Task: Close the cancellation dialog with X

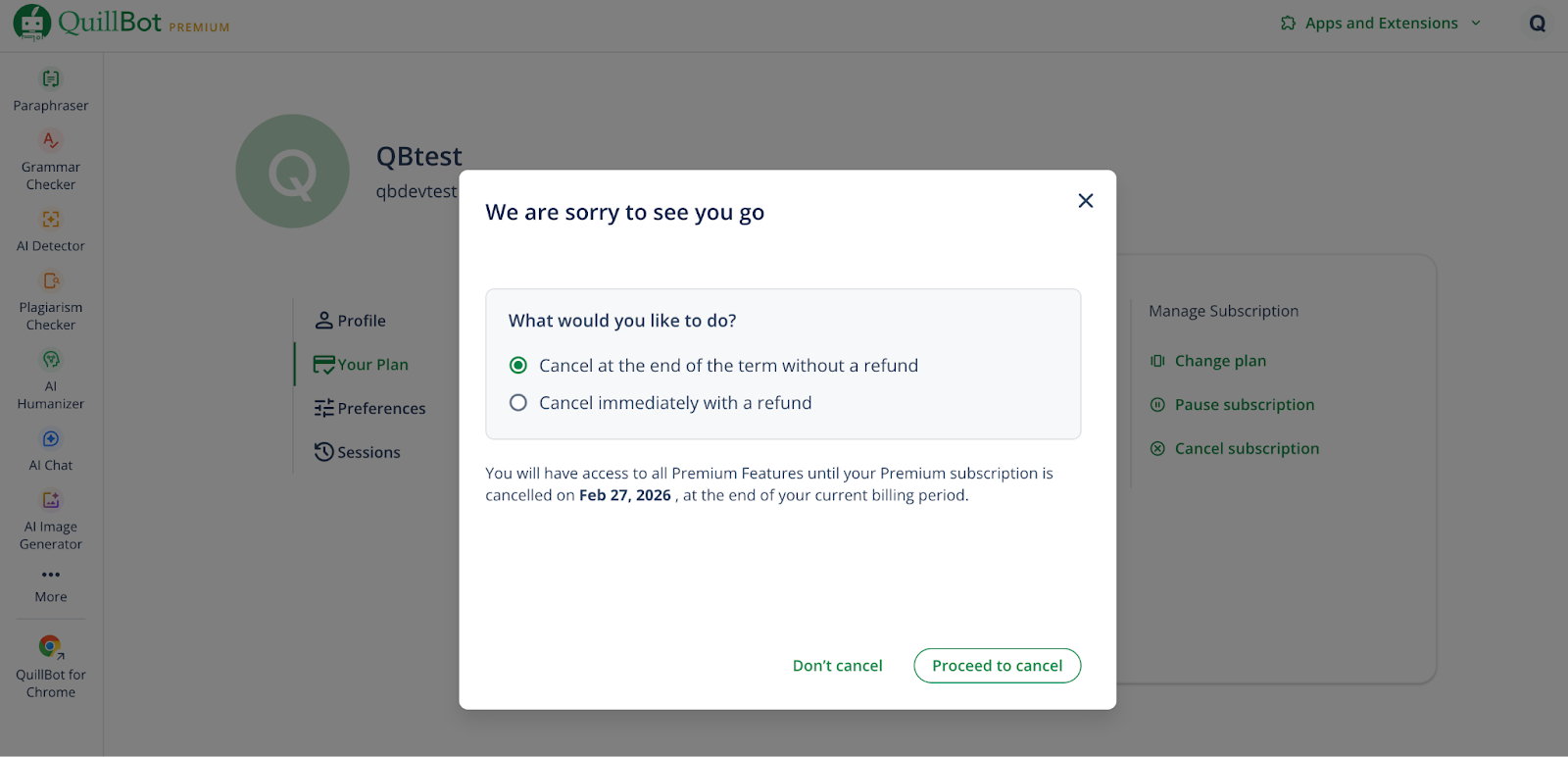Action: (x=1085, y=201)
